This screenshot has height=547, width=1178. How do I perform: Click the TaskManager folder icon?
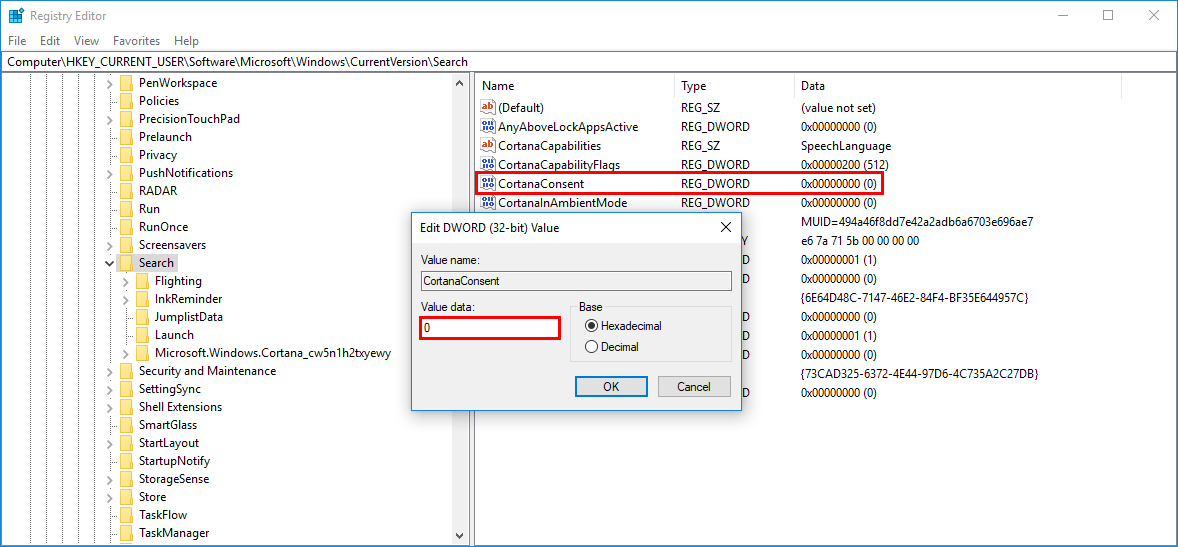click(126, 533)
